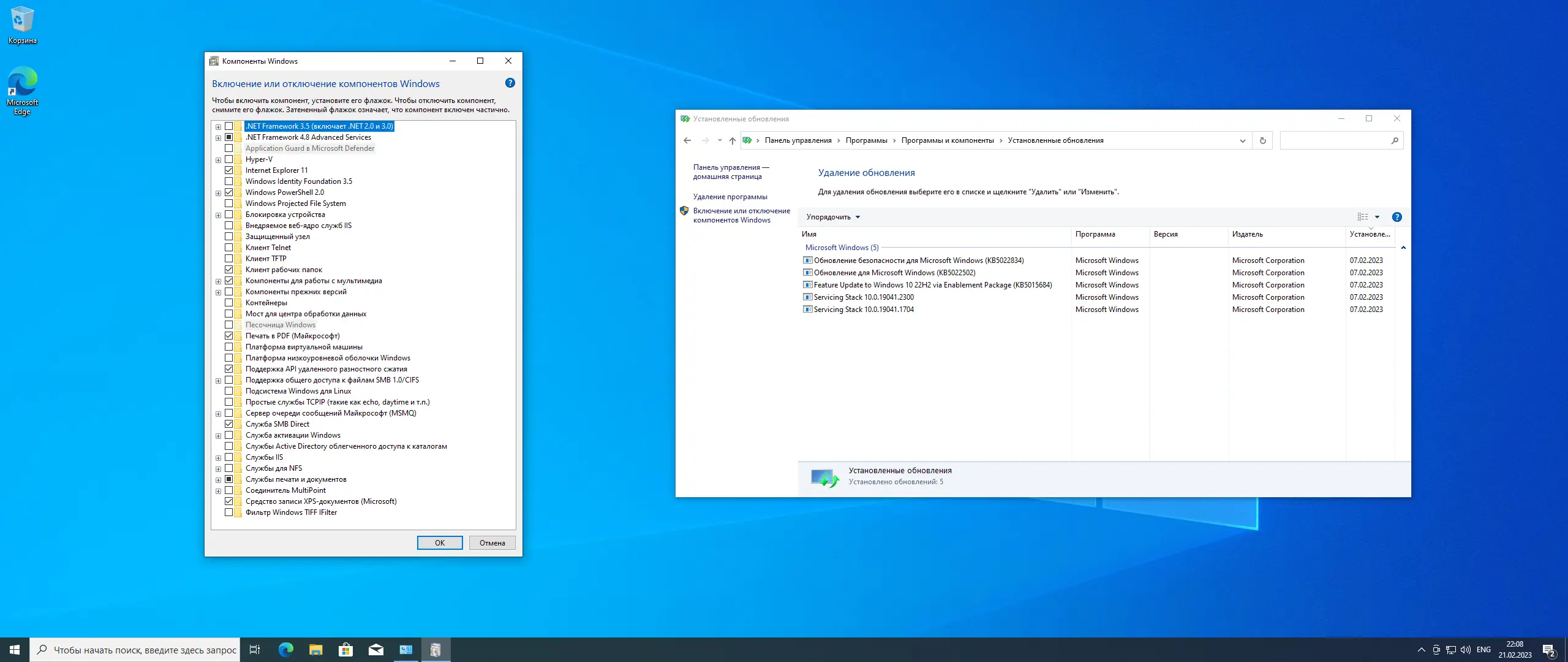Open Microsoft Store from taskbar
The image size is (1568, 662).
click(345, 650)
